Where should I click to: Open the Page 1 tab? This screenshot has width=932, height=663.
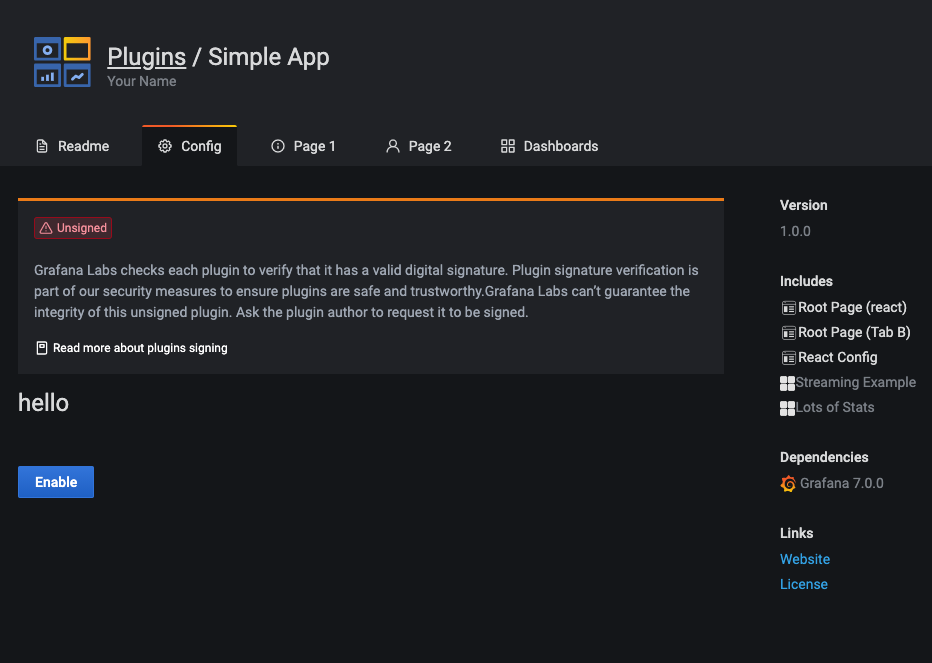[303, 146]
